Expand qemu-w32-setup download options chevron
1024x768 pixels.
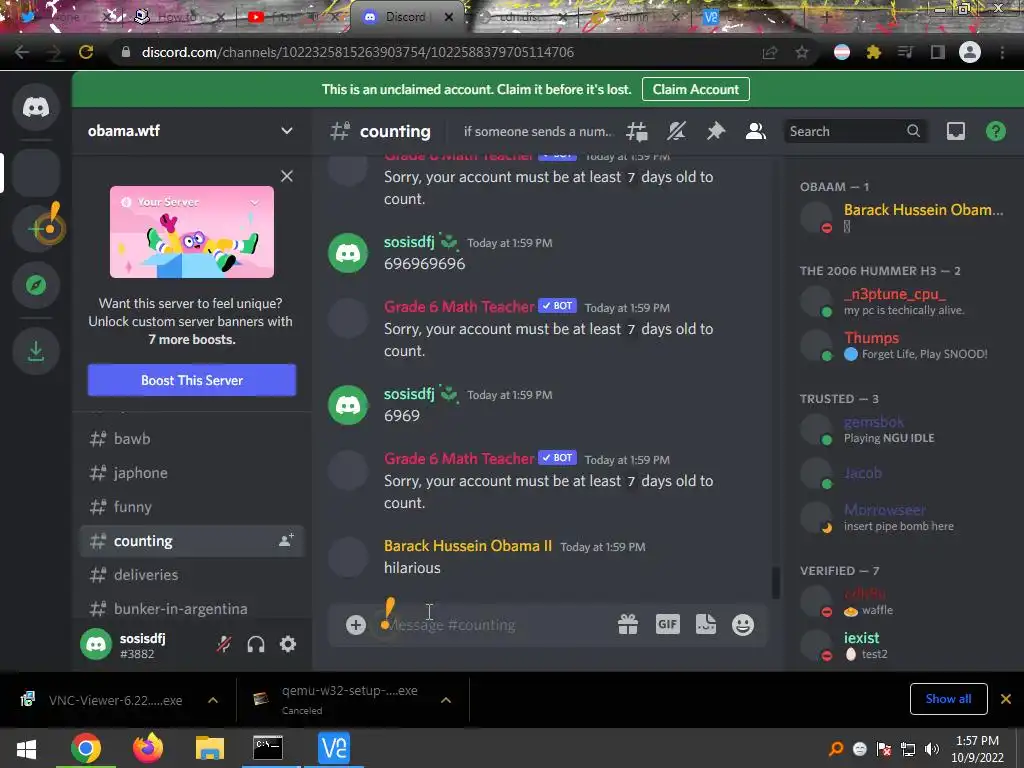(446, 700)
